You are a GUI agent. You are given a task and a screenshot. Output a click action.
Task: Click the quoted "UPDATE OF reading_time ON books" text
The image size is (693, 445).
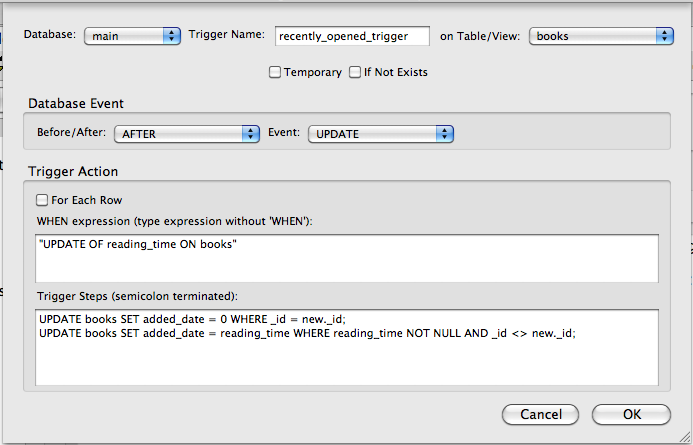138,247
